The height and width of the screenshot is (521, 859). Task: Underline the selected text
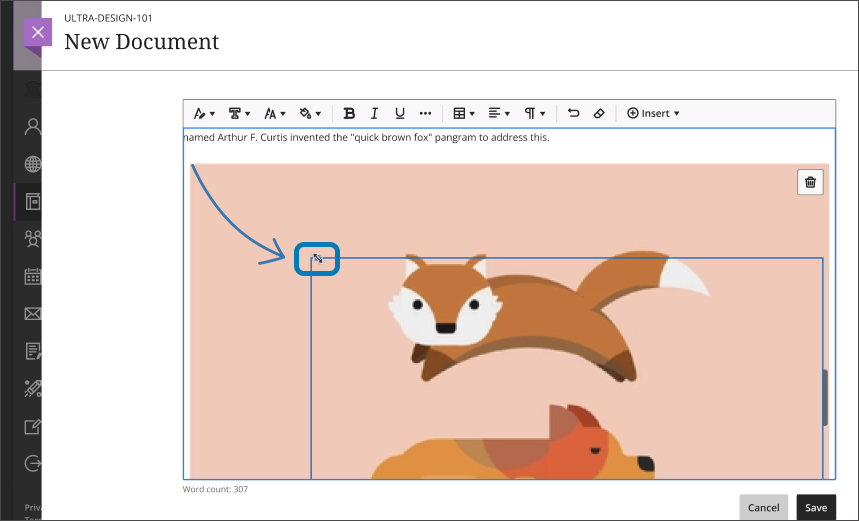click(400, 114)
